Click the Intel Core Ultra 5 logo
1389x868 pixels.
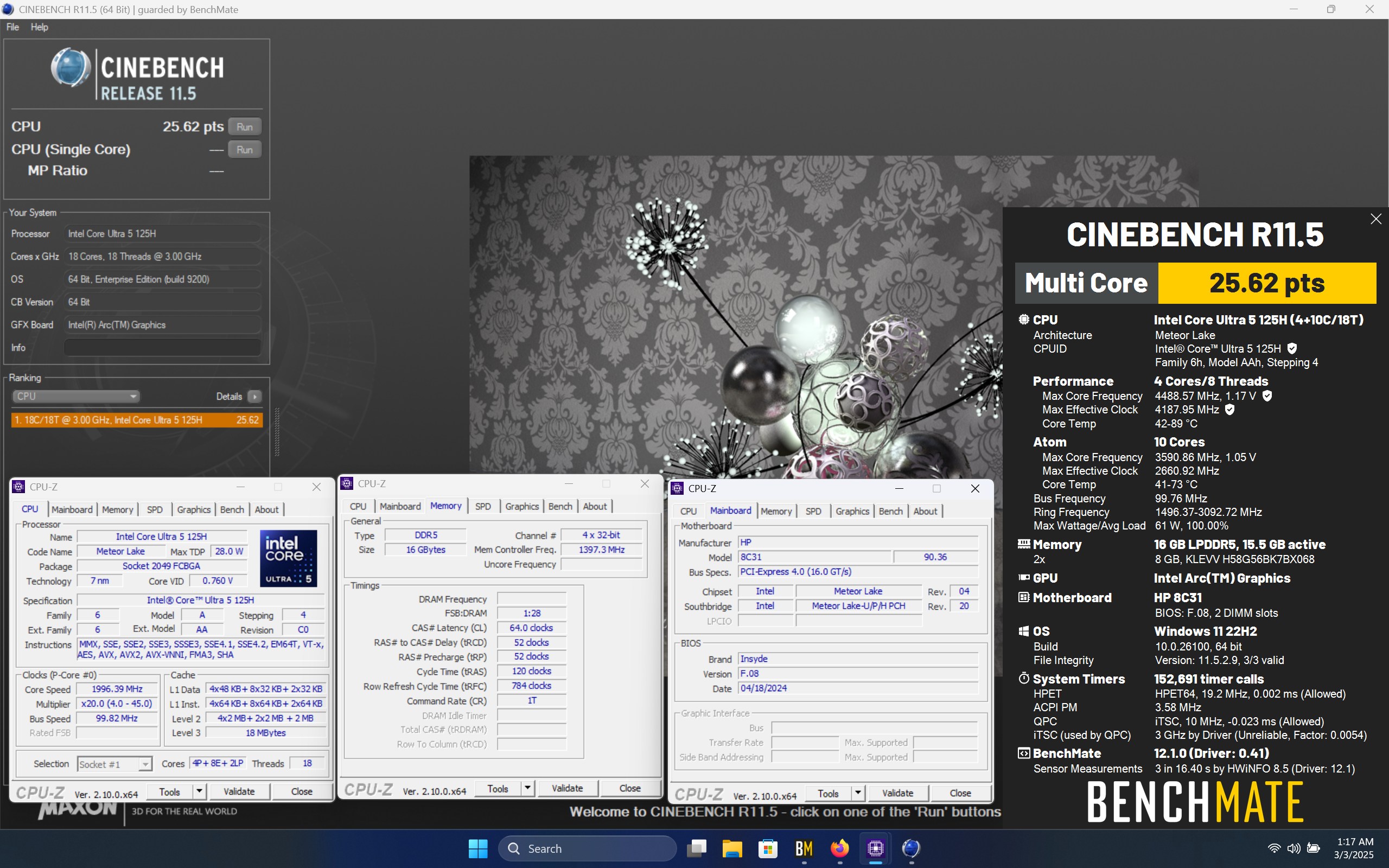[x=289, y=558]
